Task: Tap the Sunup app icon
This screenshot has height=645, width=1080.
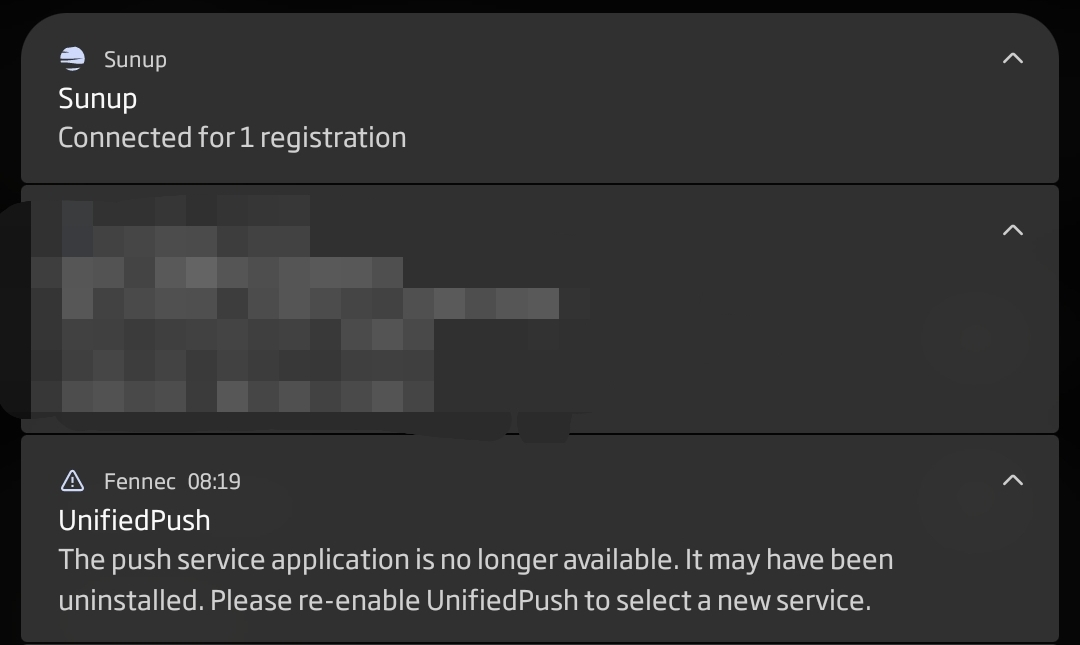Action: coord(72,59)
